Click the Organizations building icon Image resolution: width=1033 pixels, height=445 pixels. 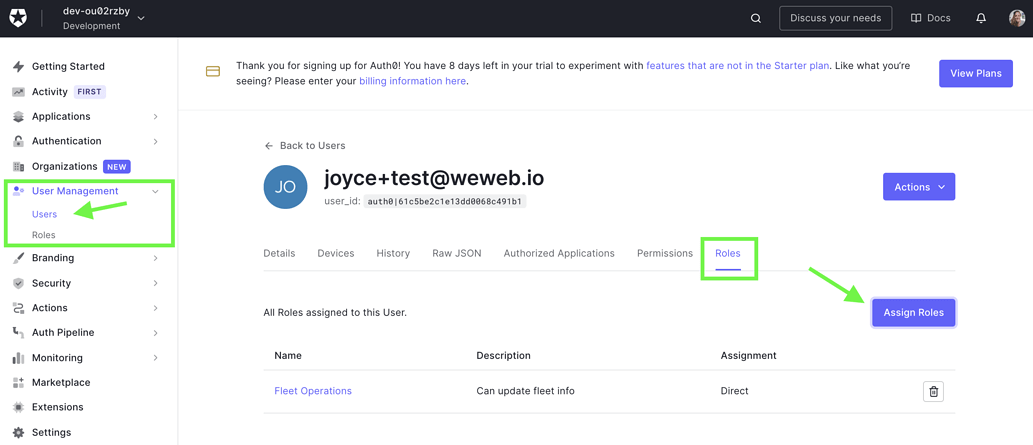(18, 166)
